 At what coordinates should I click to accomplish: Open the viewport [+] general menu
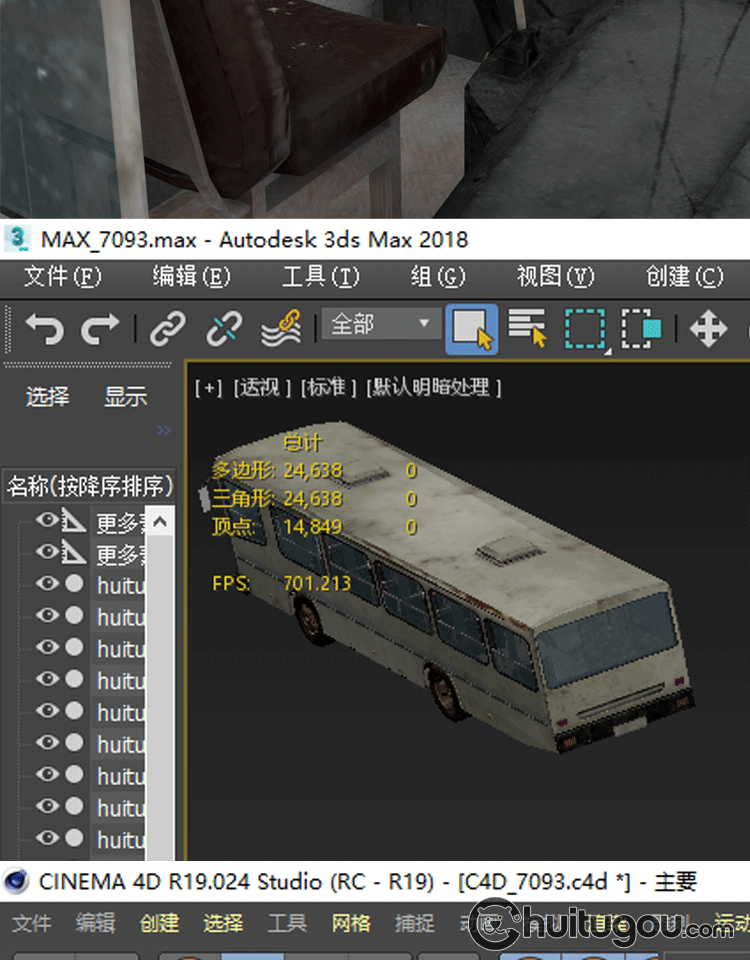coord(209,388)
